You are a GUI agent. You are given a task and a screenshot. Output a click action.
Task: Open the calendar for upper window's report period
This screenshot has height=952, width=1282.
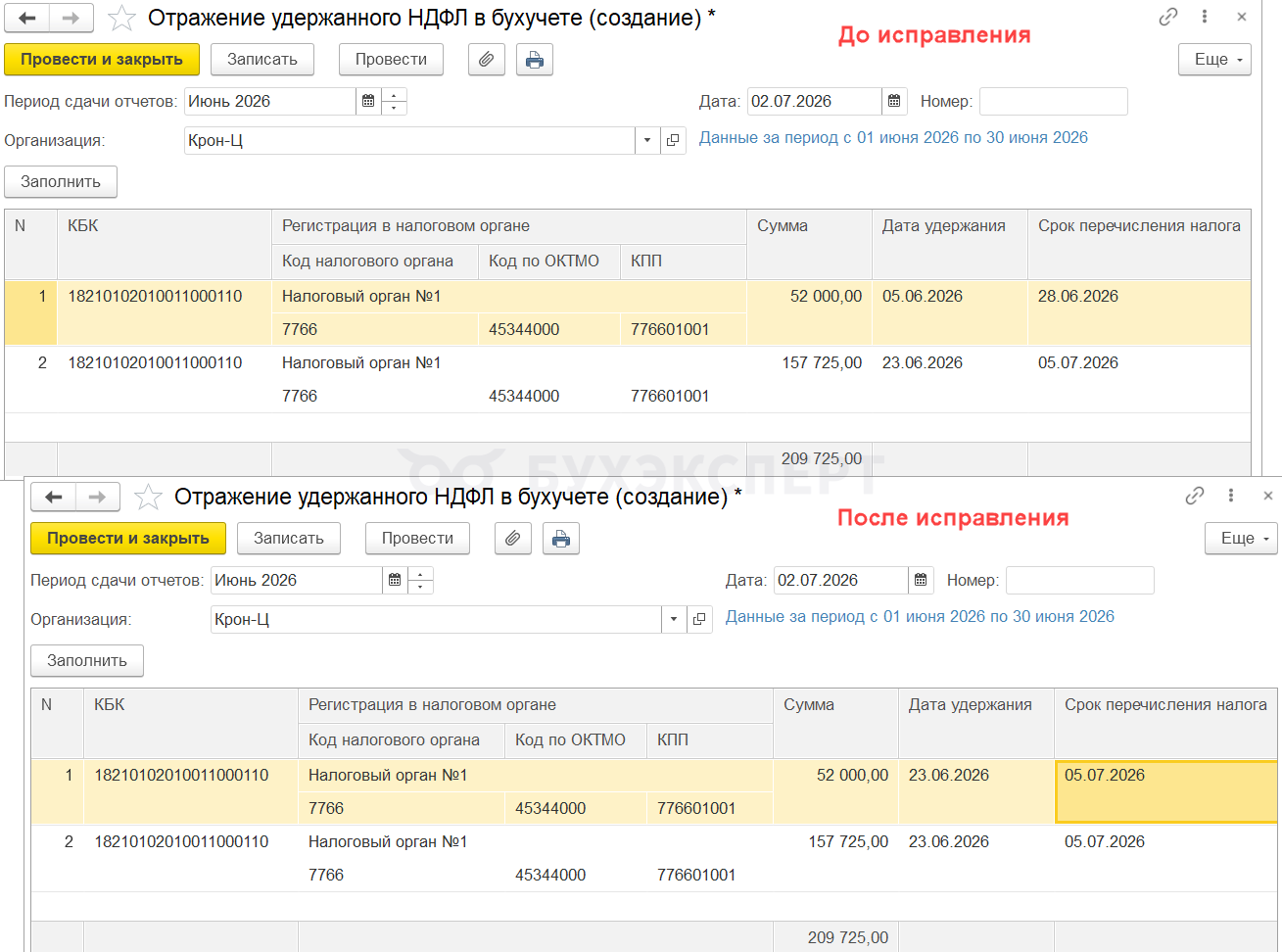(368, 102)
